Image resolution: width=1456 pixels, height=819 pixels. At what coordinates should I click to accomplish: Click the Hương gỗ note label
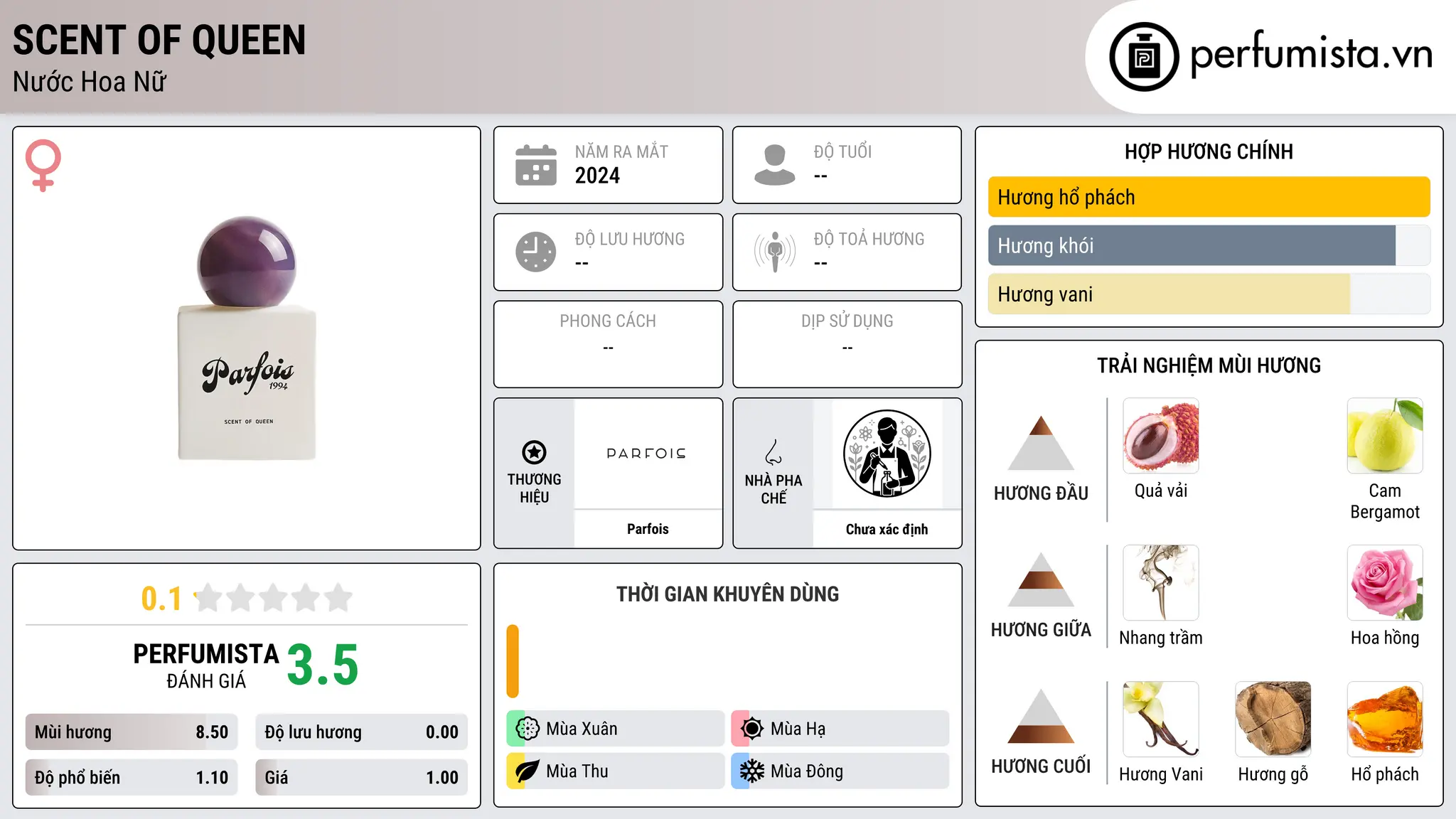pos(1273,774)
